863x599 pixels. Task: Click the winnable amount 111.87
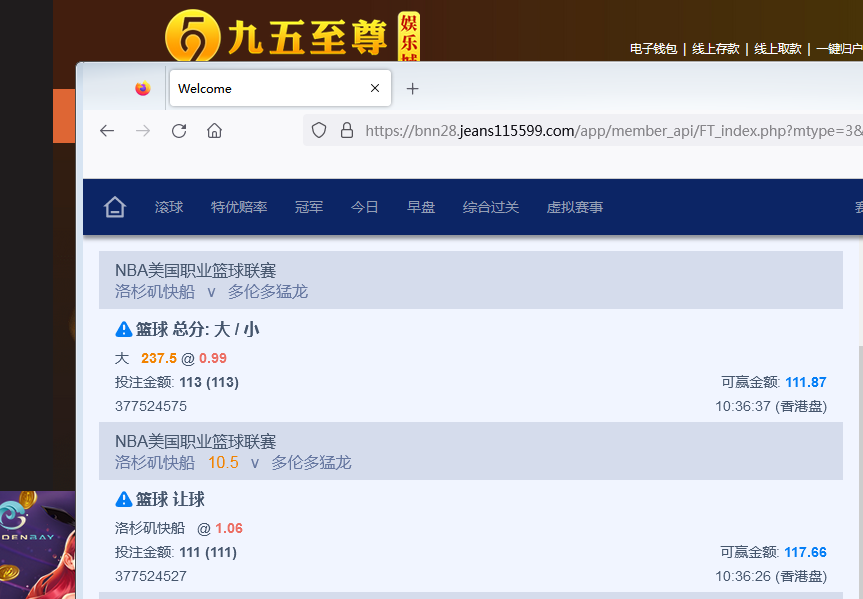coord(806,382)
